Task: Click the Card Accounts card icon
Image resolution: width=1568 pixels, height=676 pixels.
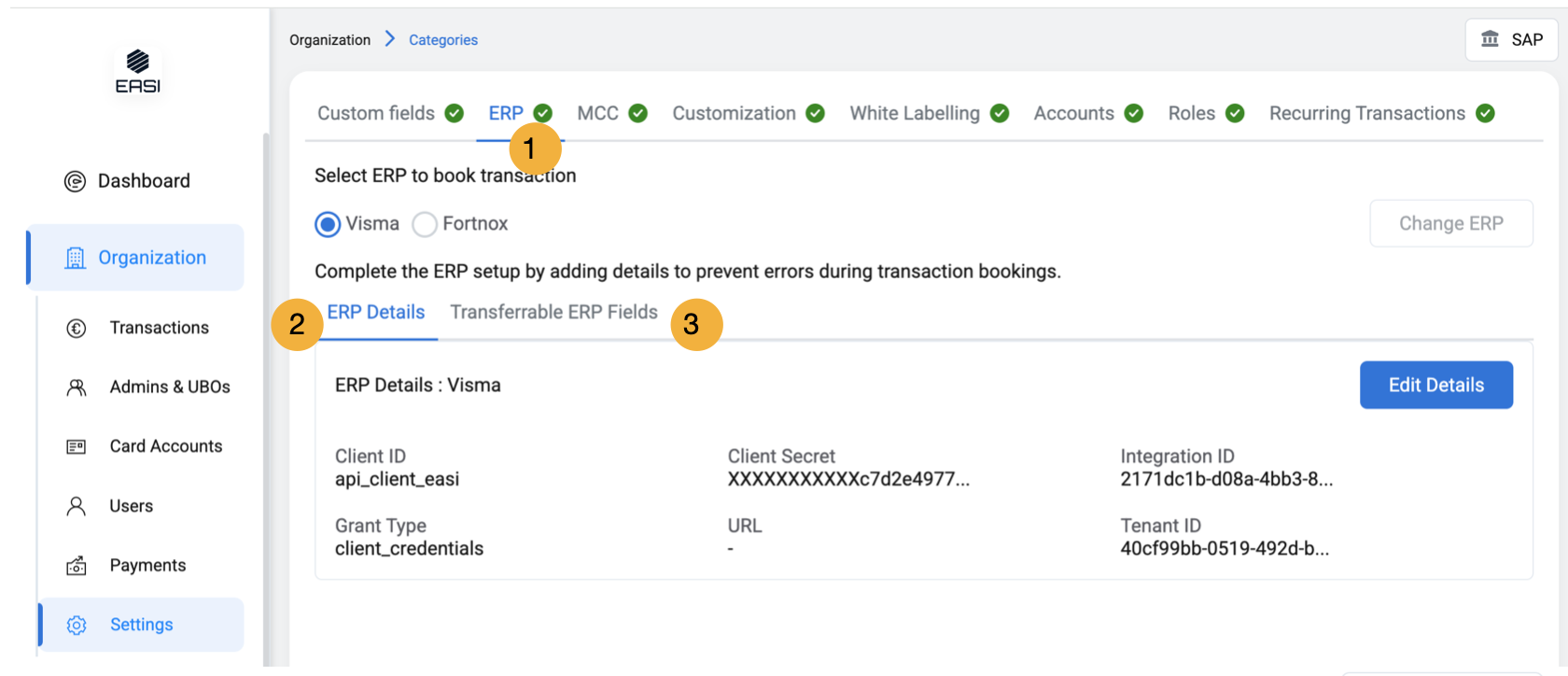Action: (x=77, y=447)
